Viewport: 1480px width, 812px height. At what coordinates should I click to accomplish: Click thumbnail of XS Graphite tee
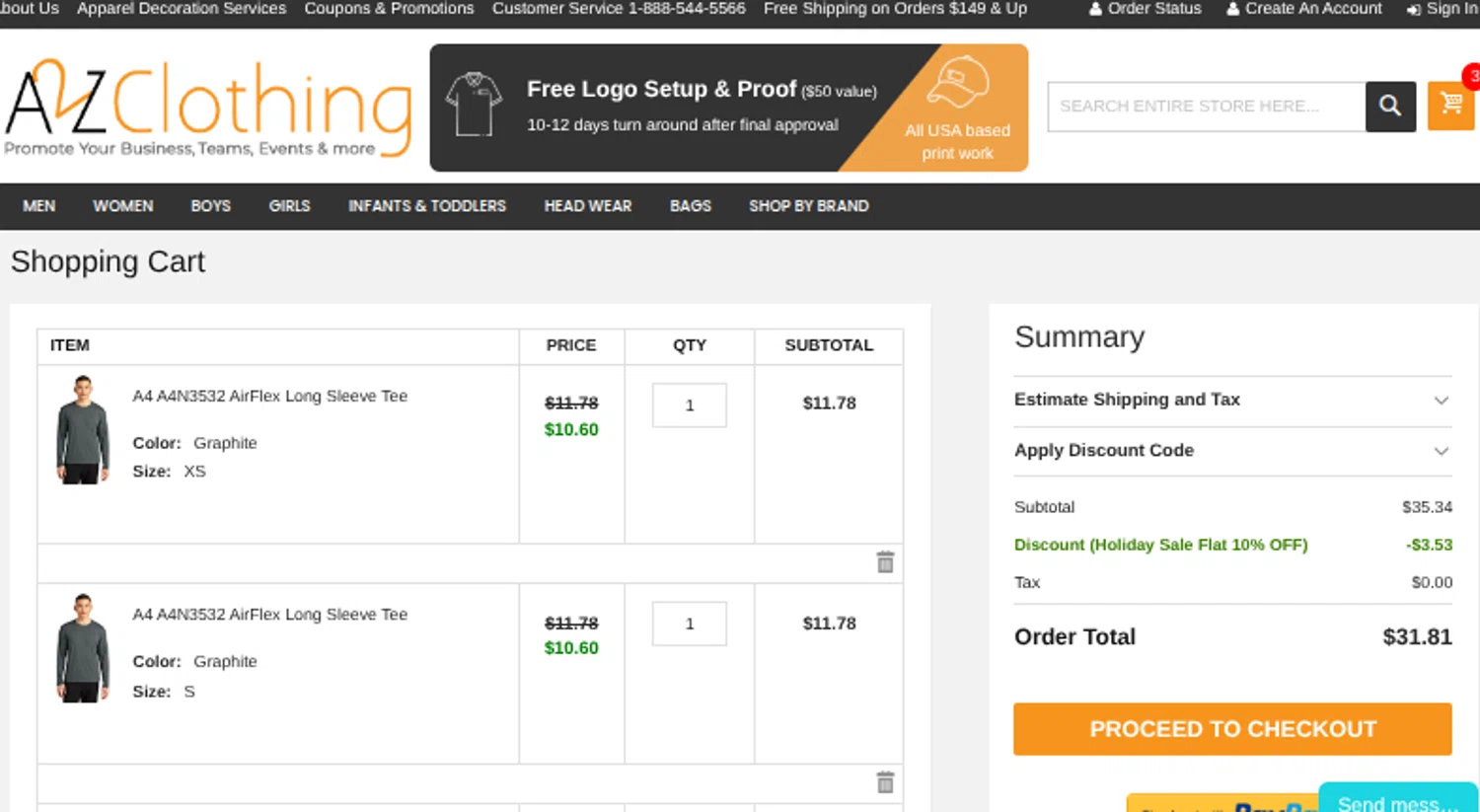click(83, 429)
